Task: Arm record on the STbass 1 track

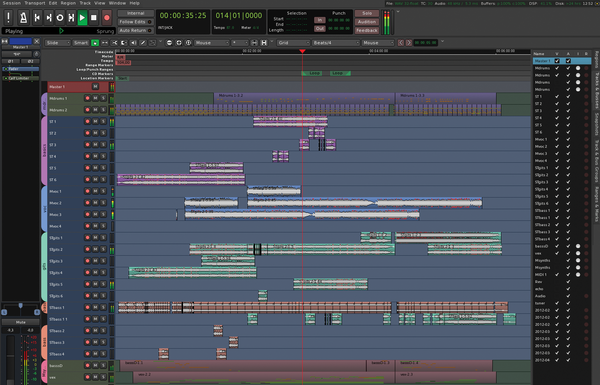Action: [88, 307]
